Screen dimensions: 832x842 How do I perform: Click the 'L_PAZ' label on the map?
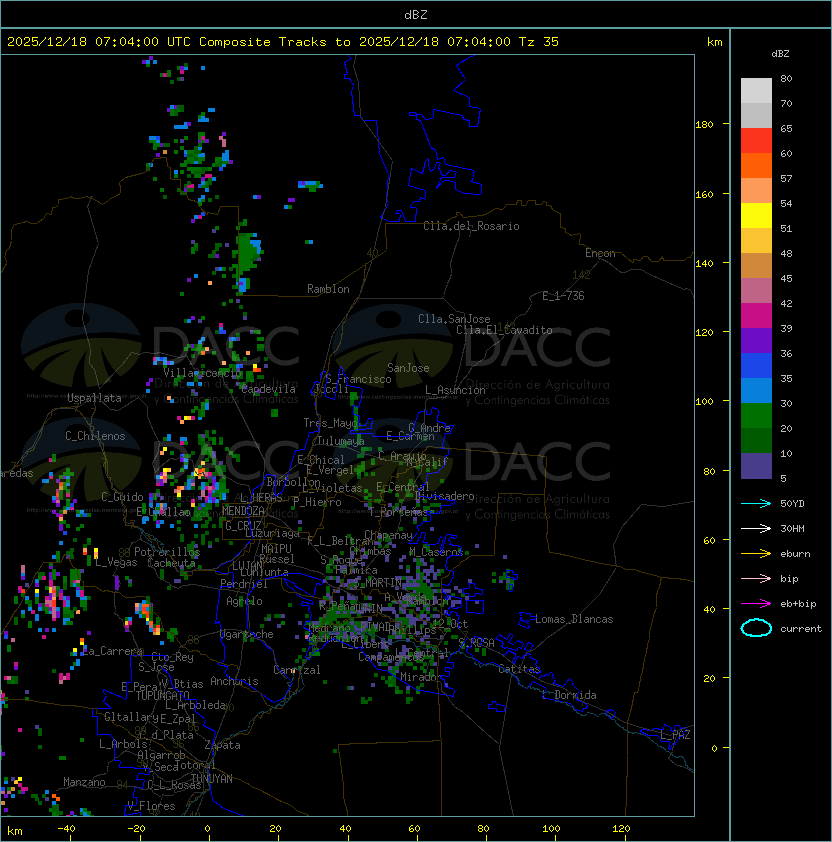click(x=675, y=735)
